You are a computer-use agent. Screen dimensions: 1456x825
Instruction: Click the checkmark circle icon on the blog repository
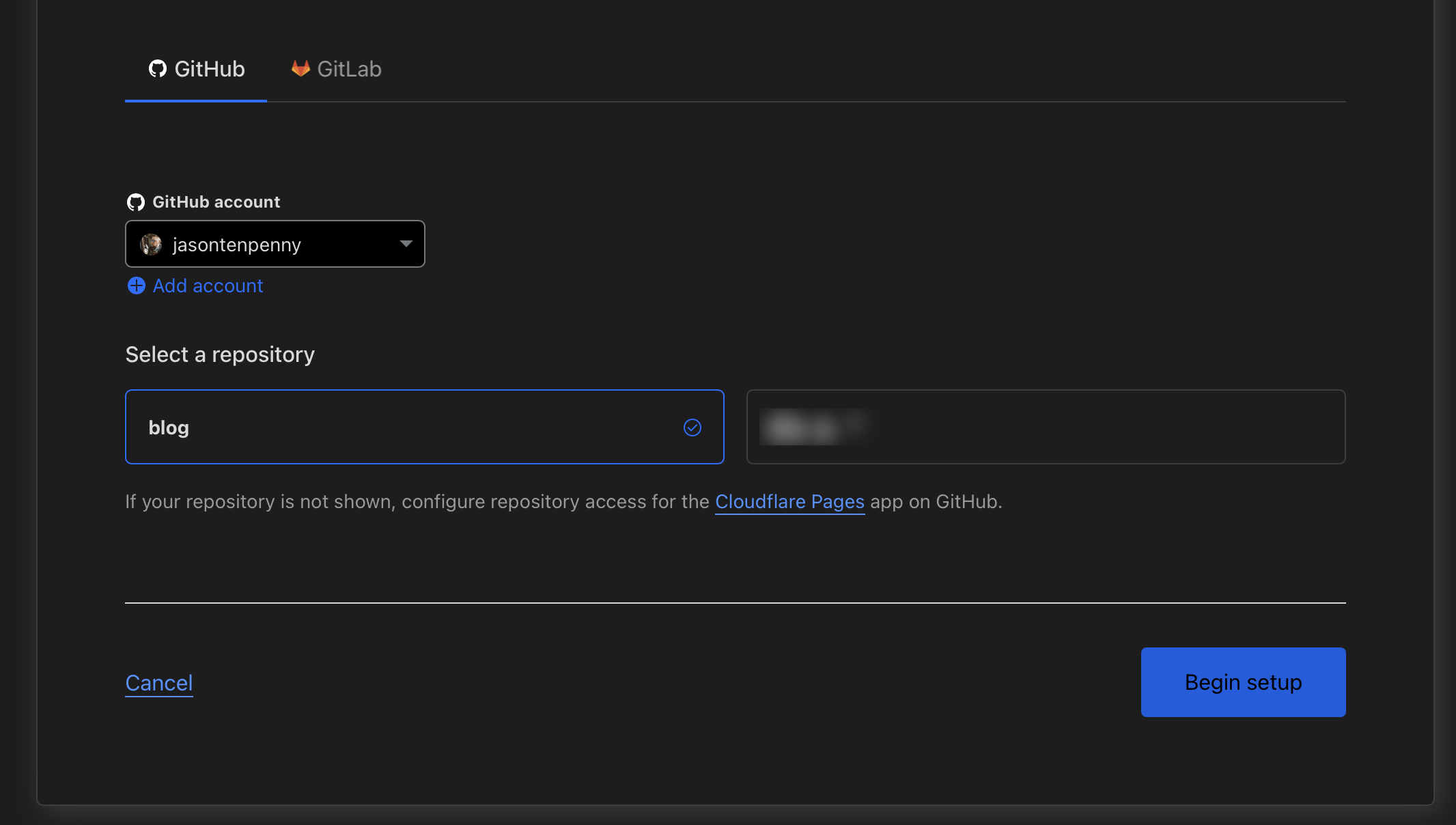(692, 428)
